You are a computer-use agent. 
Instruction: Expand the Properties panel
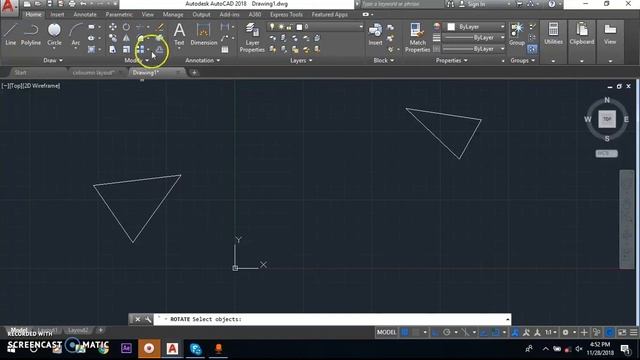(x=451, y=60)
